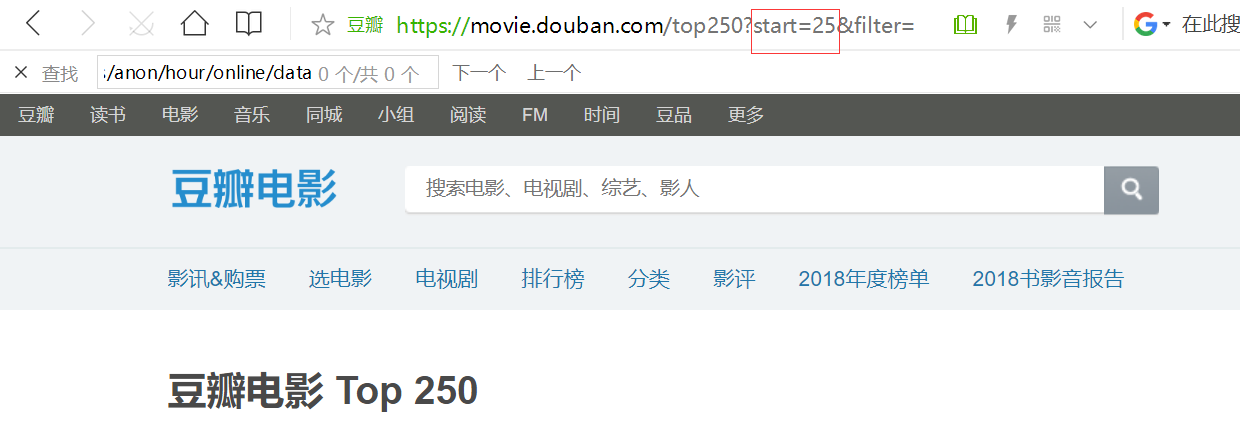Click the address bar URL text

click(x=655, y=25)
